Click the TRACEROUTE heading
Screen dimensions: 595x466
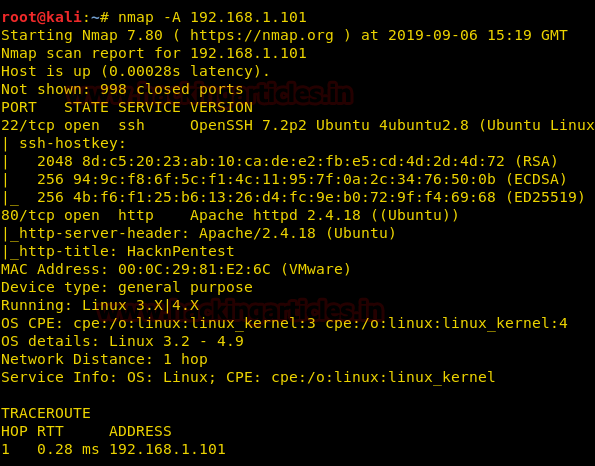point(46,413)
